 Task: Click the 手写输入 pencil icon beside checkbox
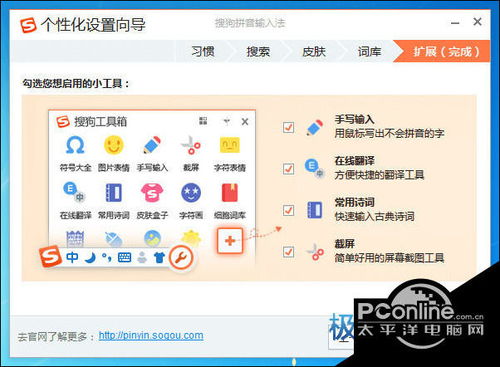[x=315, y=127]
